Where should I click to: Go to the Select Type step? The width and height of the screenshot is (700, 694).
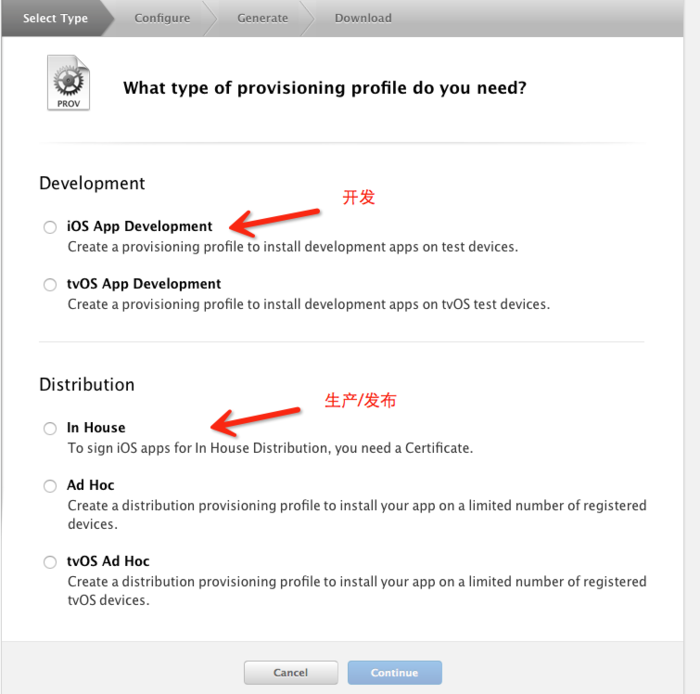[55, 18]
